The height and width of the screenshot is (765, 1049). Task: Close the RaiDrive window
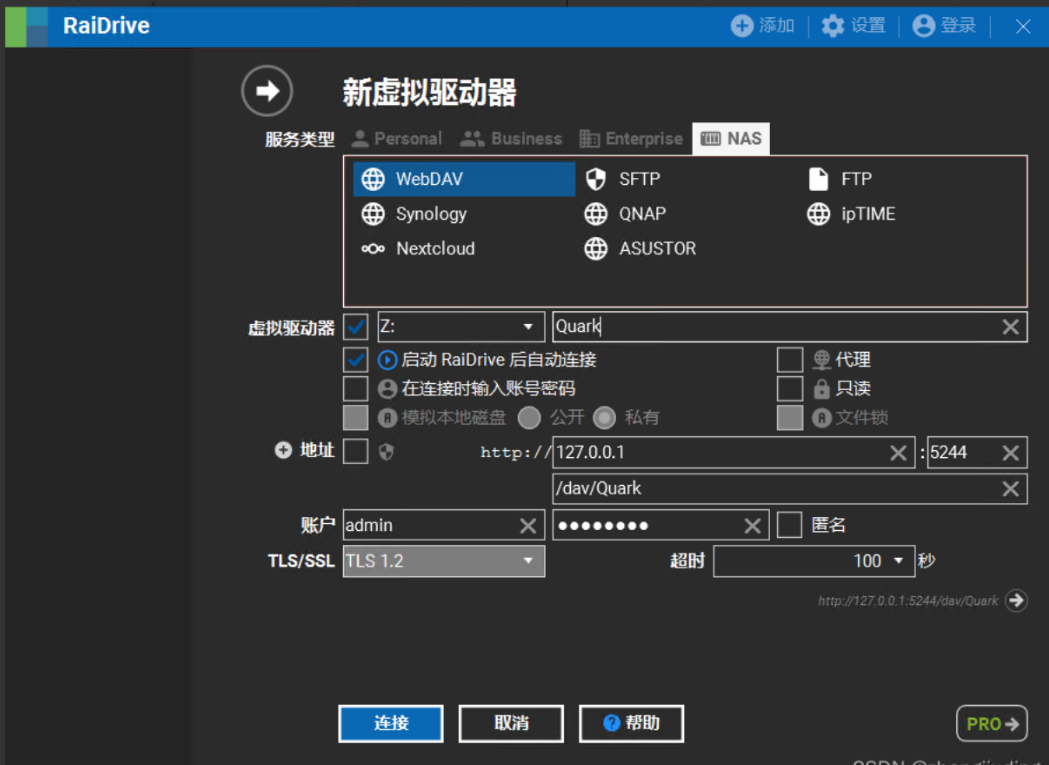(1022, 27)
